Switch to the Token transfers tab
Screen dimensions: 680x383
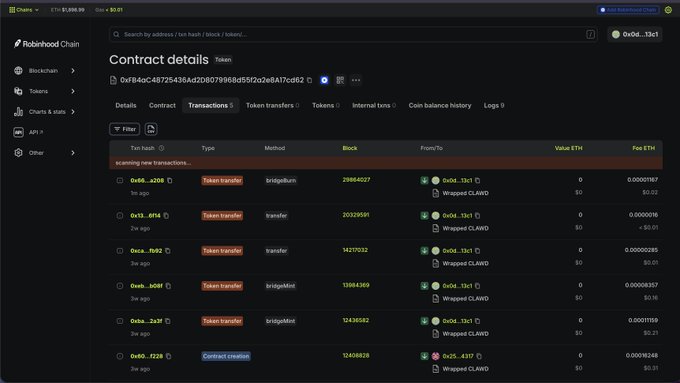point(272,105)
